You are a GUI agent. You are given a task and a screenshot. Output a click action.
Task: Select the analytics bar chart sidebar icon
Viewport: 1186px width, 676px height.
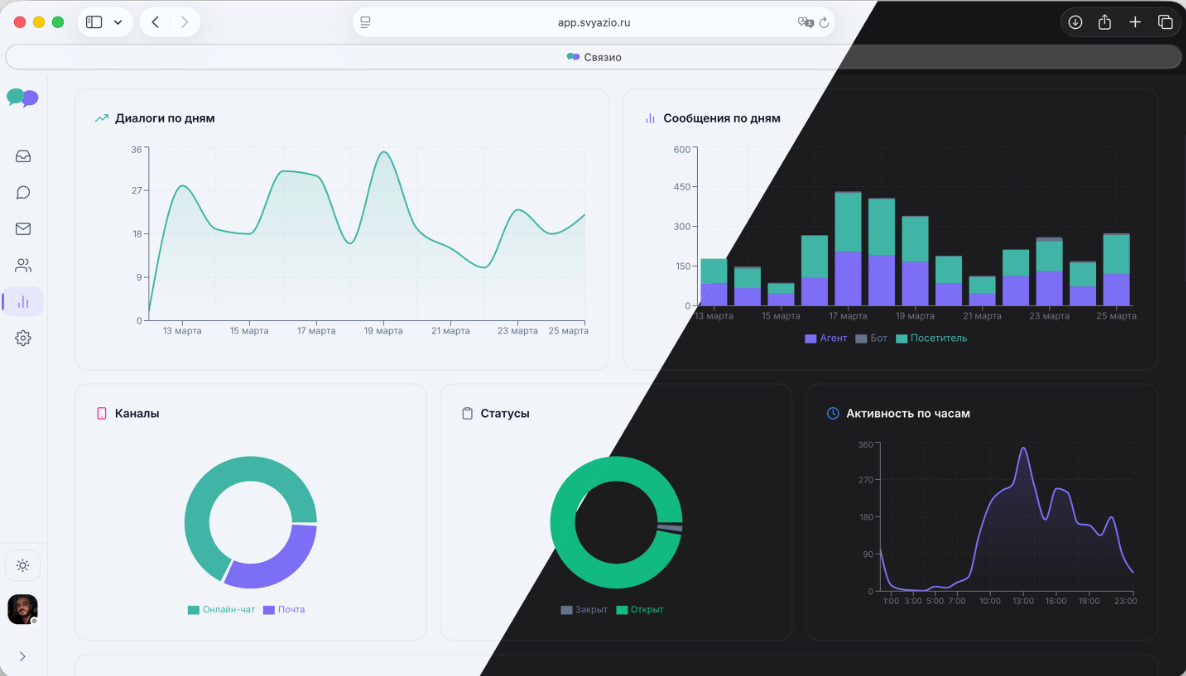pos(23,302)
